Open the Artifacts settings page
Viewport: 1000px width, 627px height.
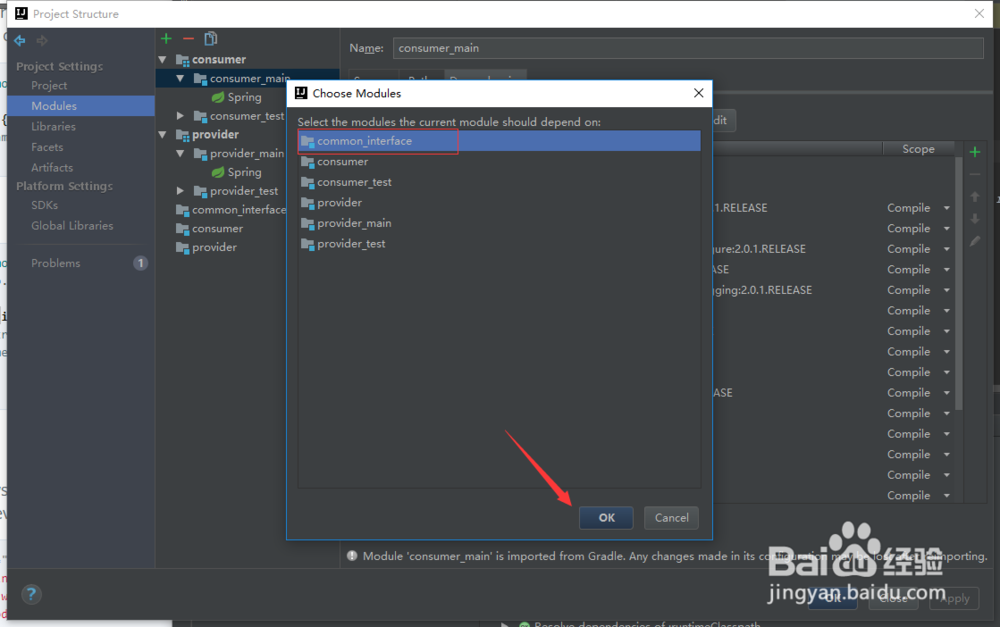pos(52,168)
